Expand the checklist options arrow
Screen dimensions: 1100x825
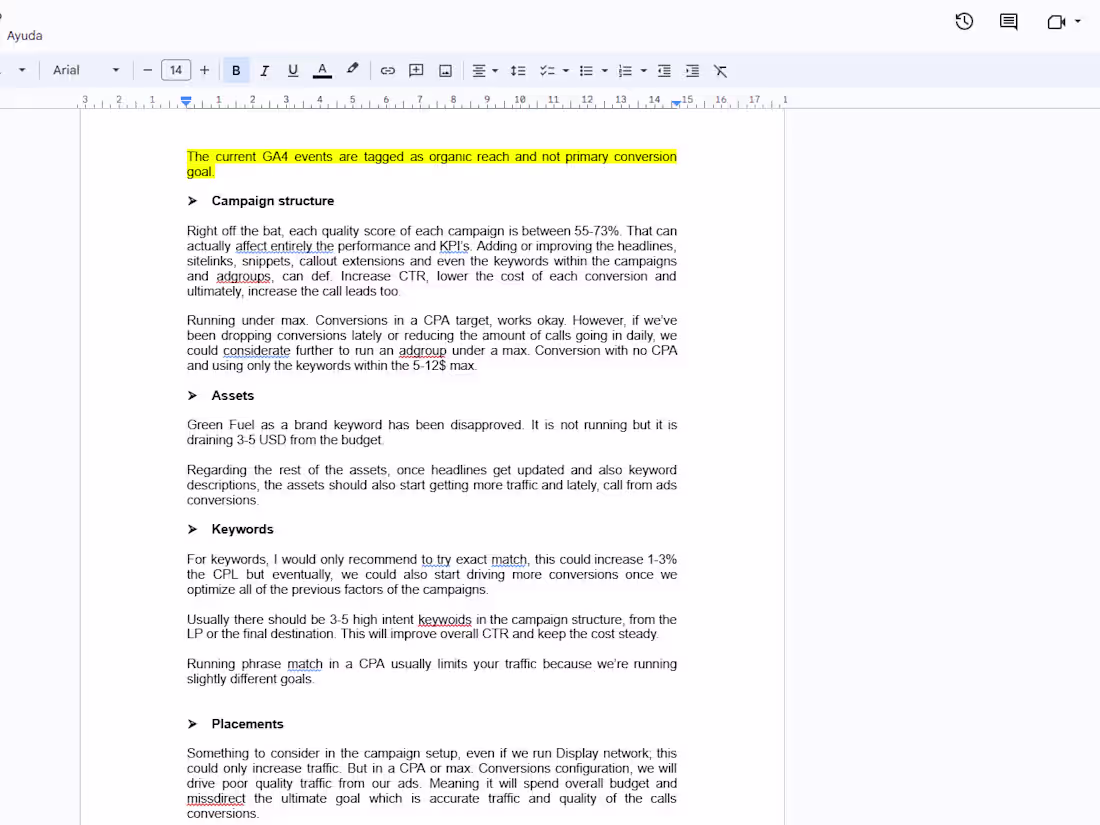pyautogui.click(x=565, y=70)
